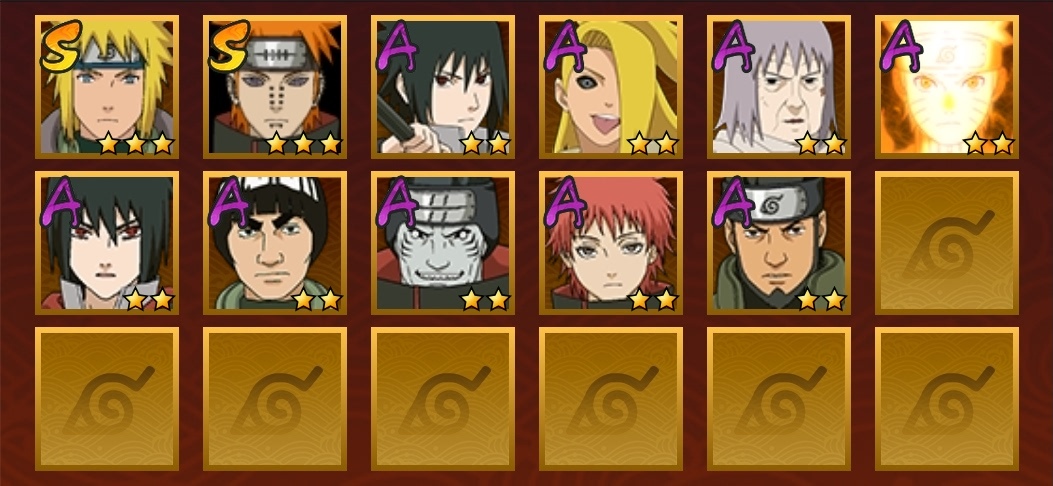Viewport: 1053px width, 486px height.
Task: Click the fourth empty slot in bottom row
Action: pyautogui.click(x=610, y=399)
